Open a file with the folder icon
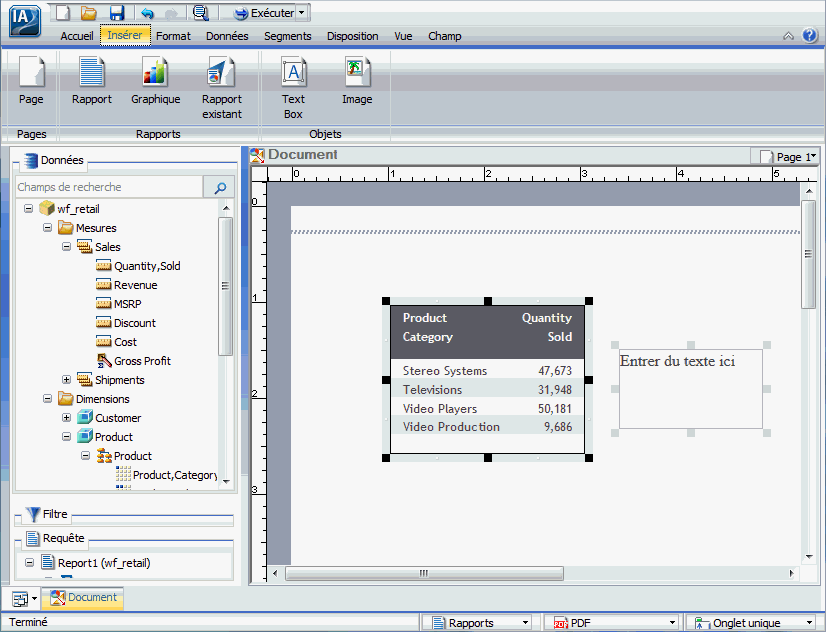This screenshot has height=632, width=826. [88, 13]
